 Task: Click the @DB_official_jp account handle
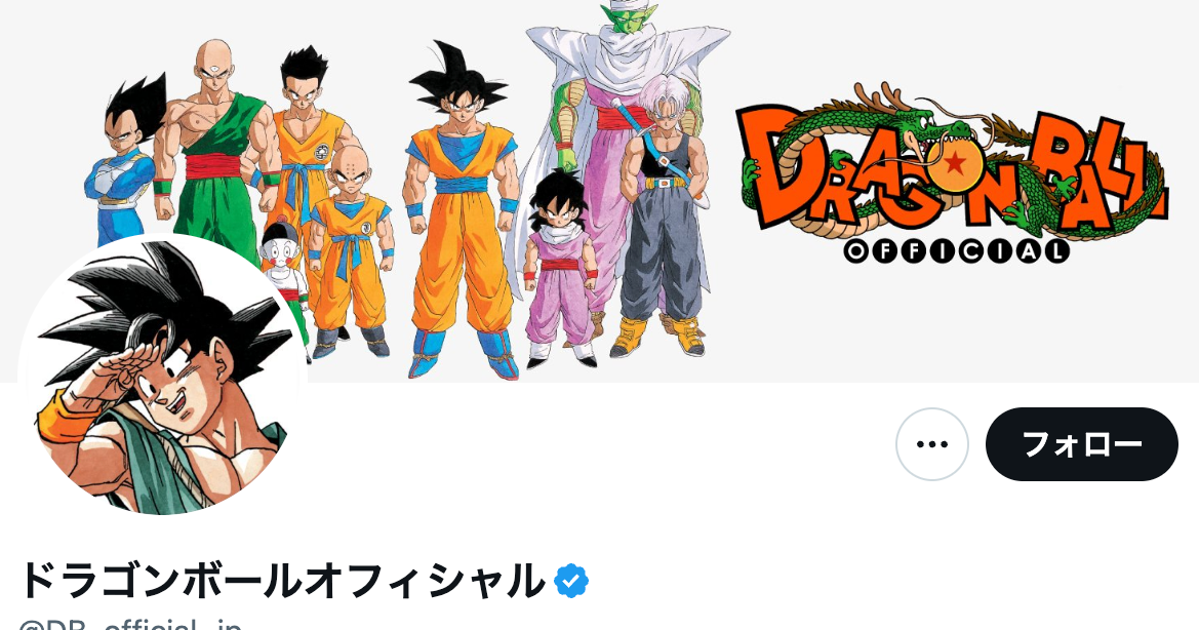[x=130, y=623]
